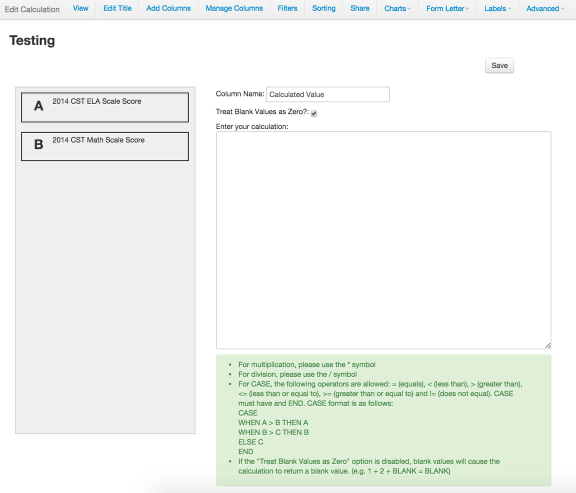
Task: Click the 'WHEN B > C THEN B' example line
Action: coord(273,432)
